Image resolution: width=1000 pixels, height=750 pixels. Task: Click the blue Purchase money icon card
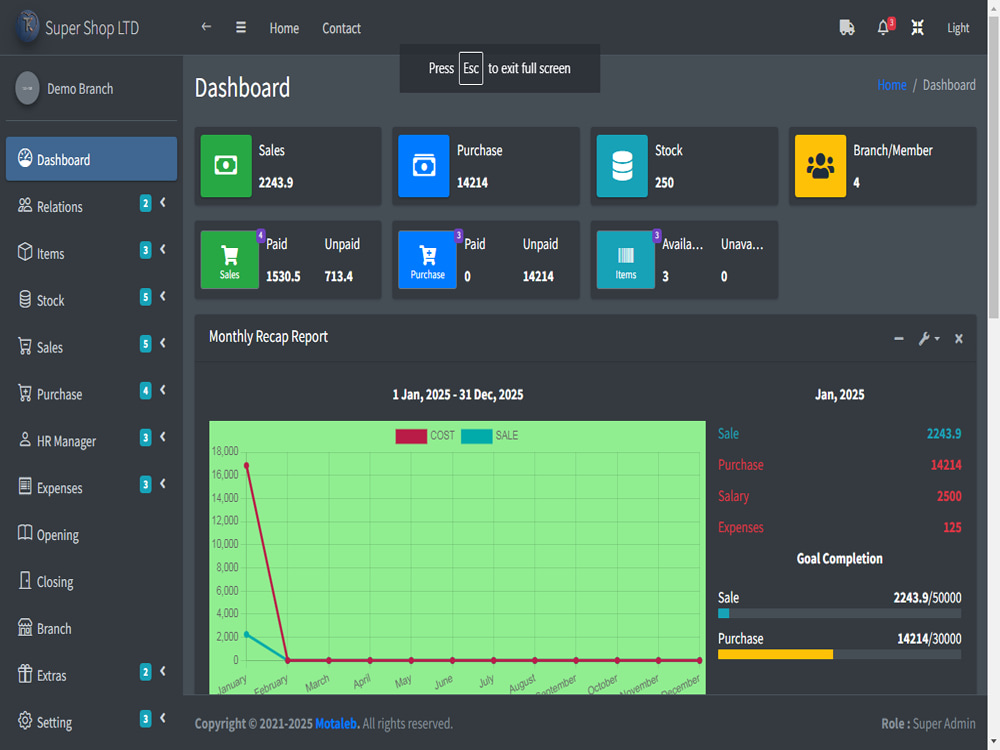(x=423, y=166)
